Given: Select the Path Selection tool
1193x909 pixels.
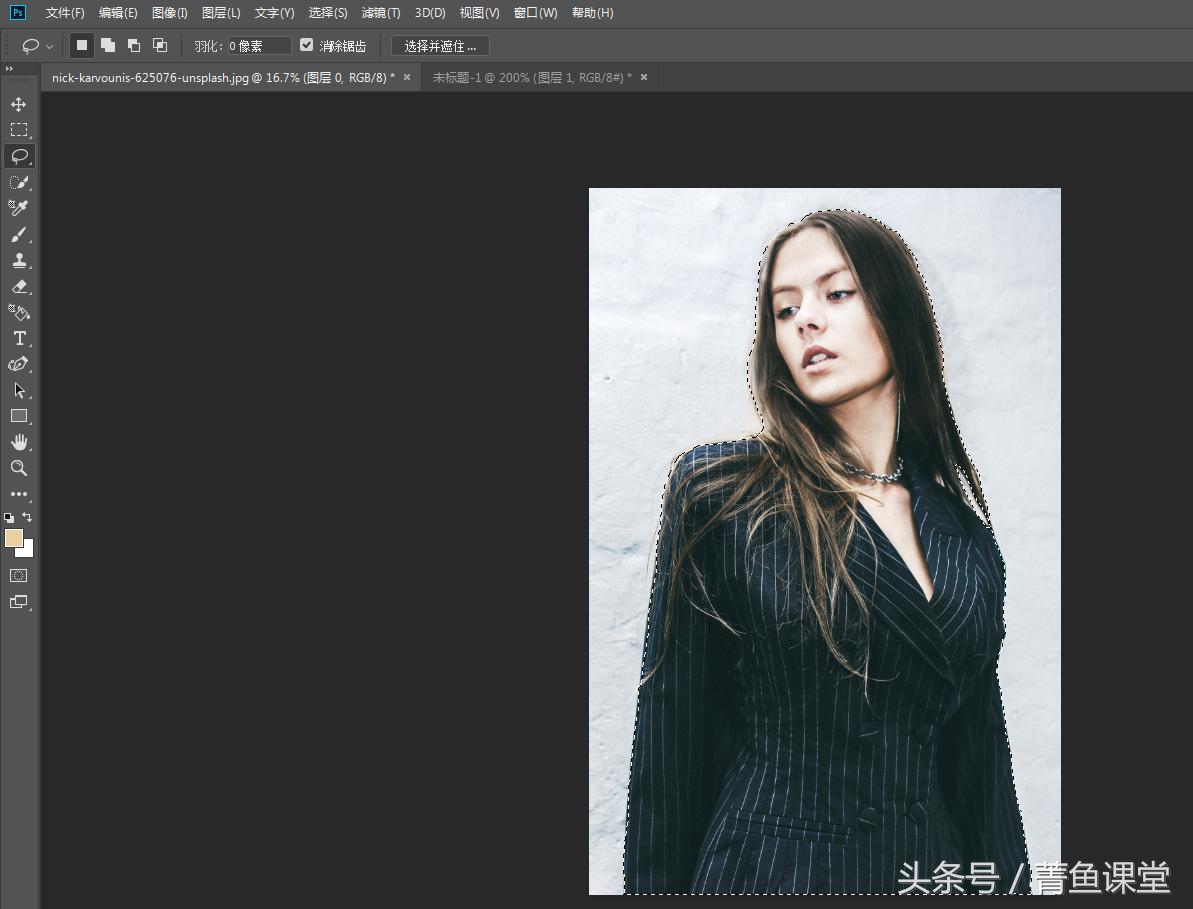Looking at the screenshot, I should pyautogui.click(x=19, y=390).
